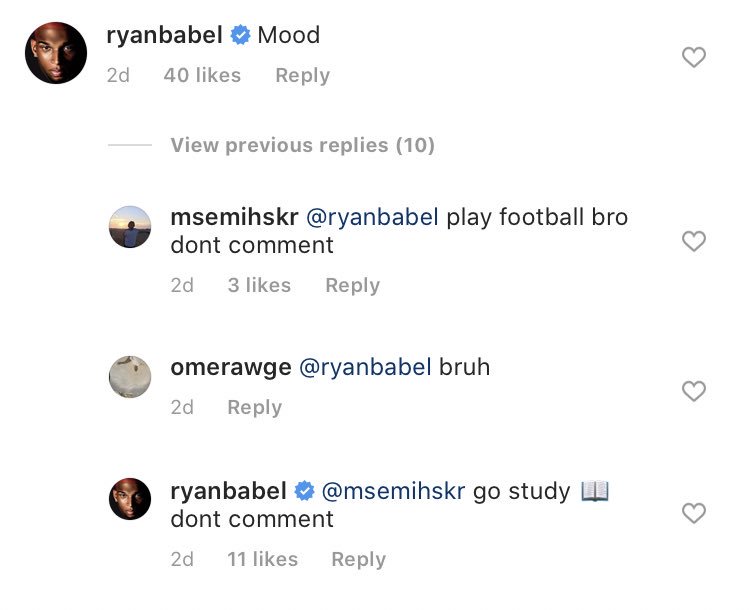
Task: Expand View previous replies (10)
Action: [x=302, y=145]
